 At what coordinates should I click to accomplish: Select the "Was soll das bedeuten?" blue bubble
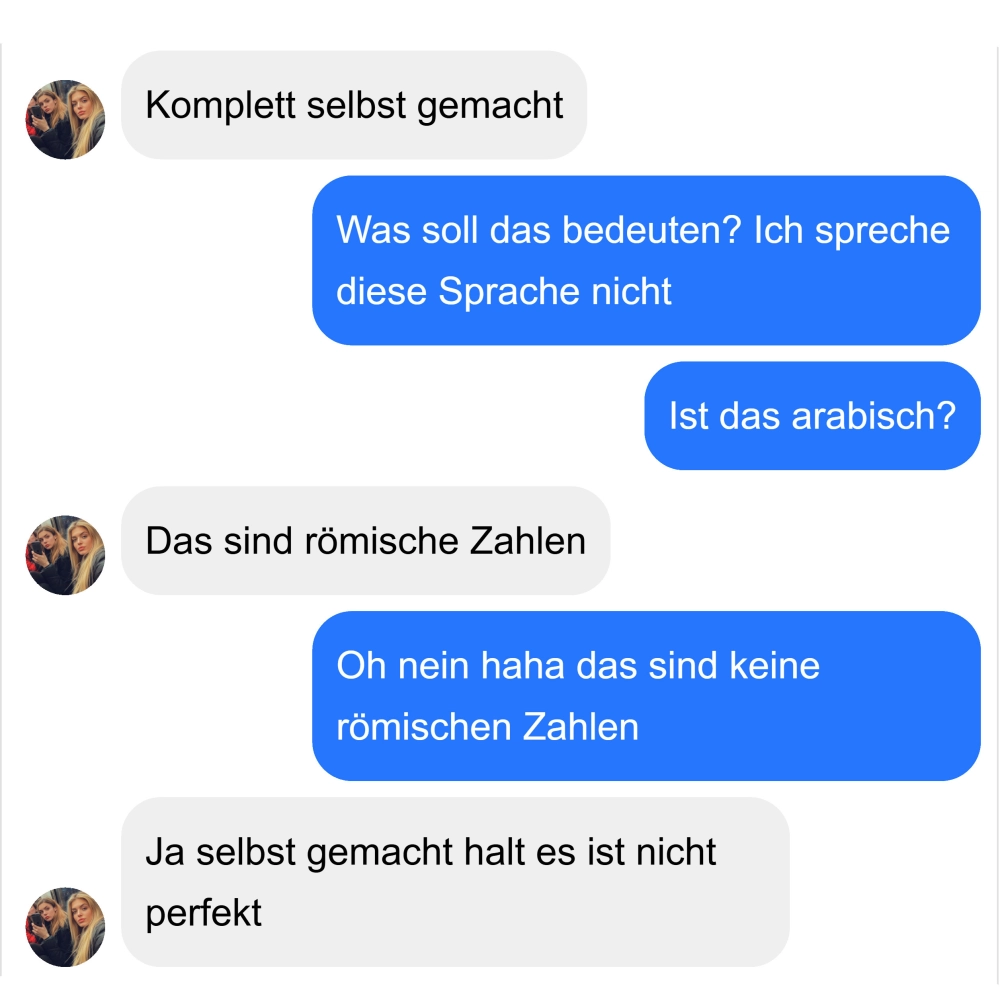[x=646, y=260]
